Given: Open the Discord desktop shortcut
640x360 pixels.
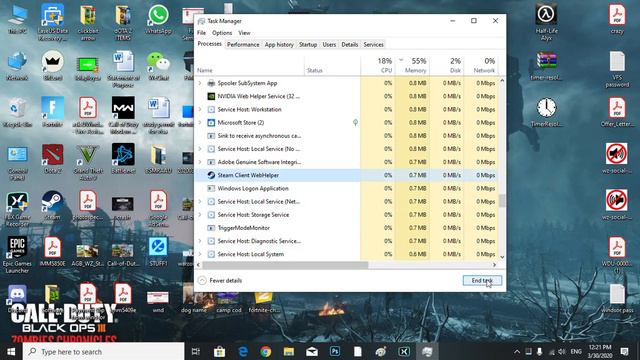Looking at the screenshot, I should tap(17, 297).
